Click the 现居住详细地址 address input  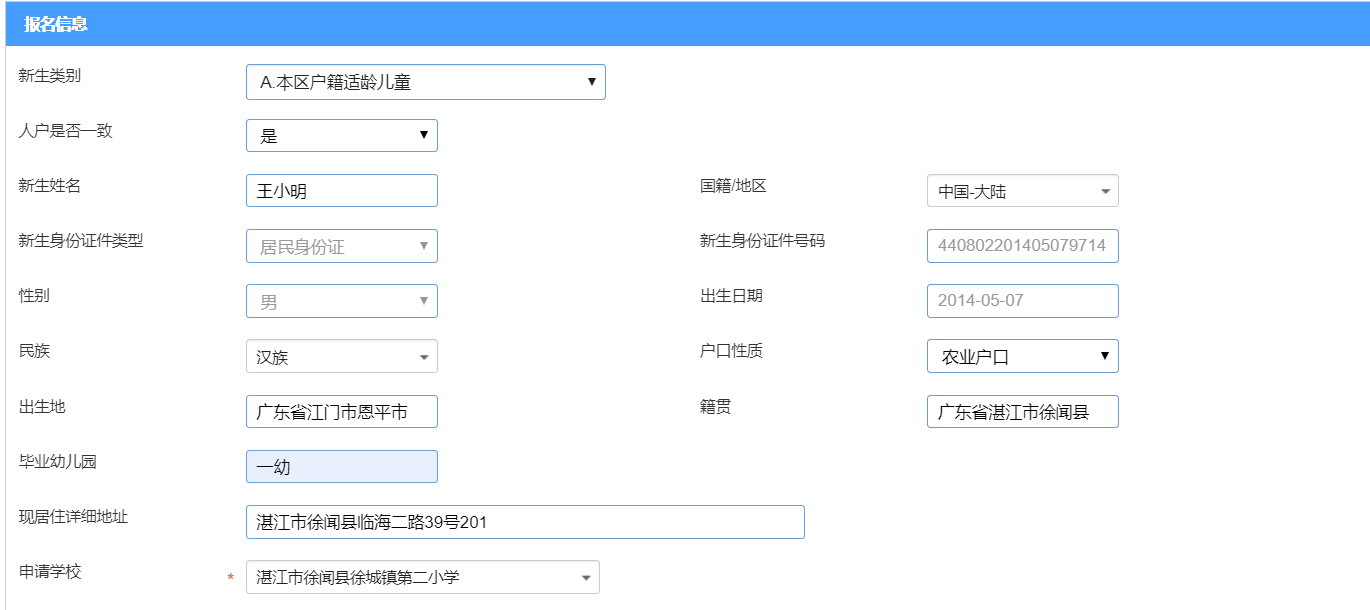[x=524, y=522]
